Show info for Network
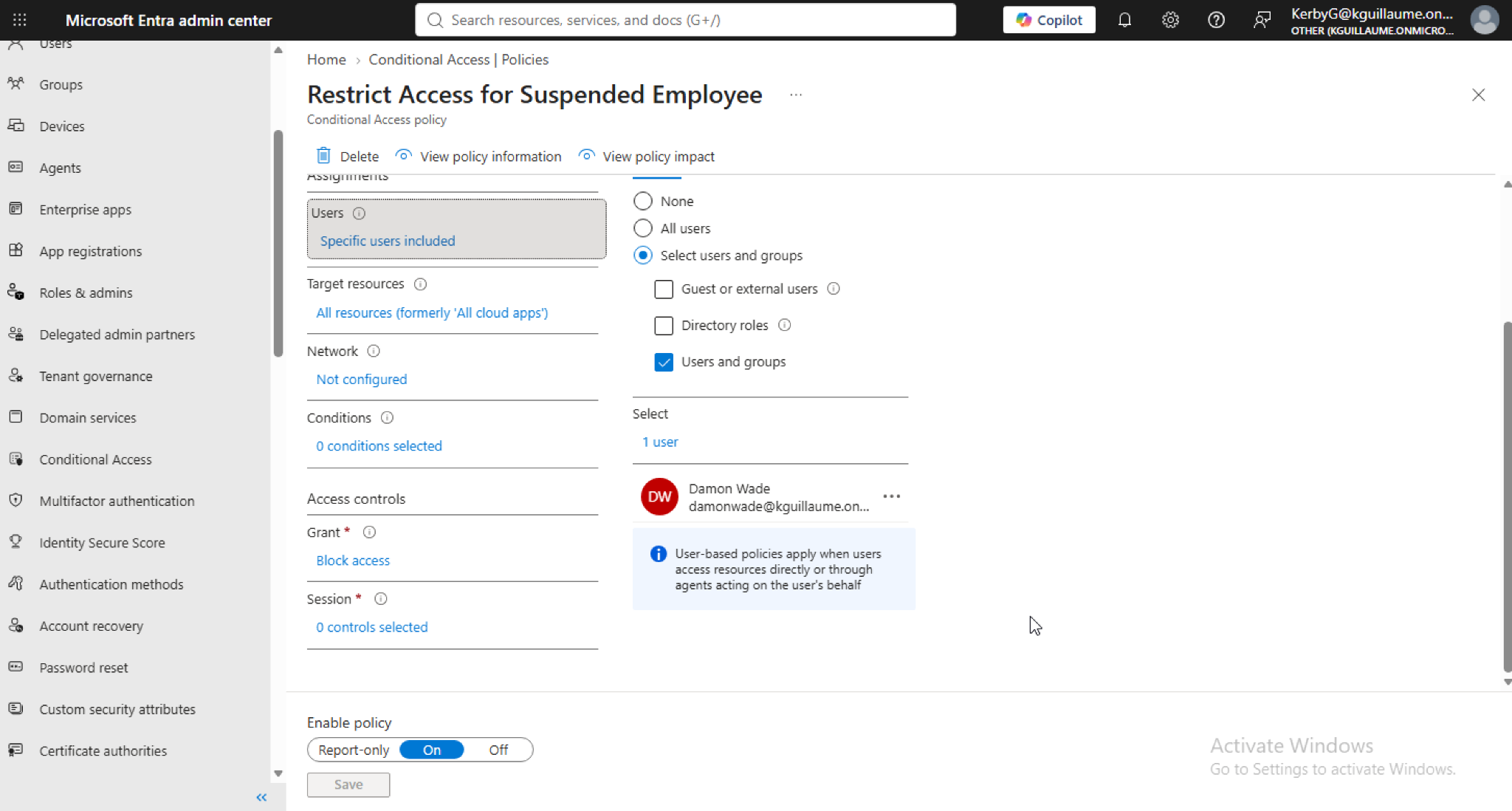This screenshot has height=811, width=1512. (374, 352)
